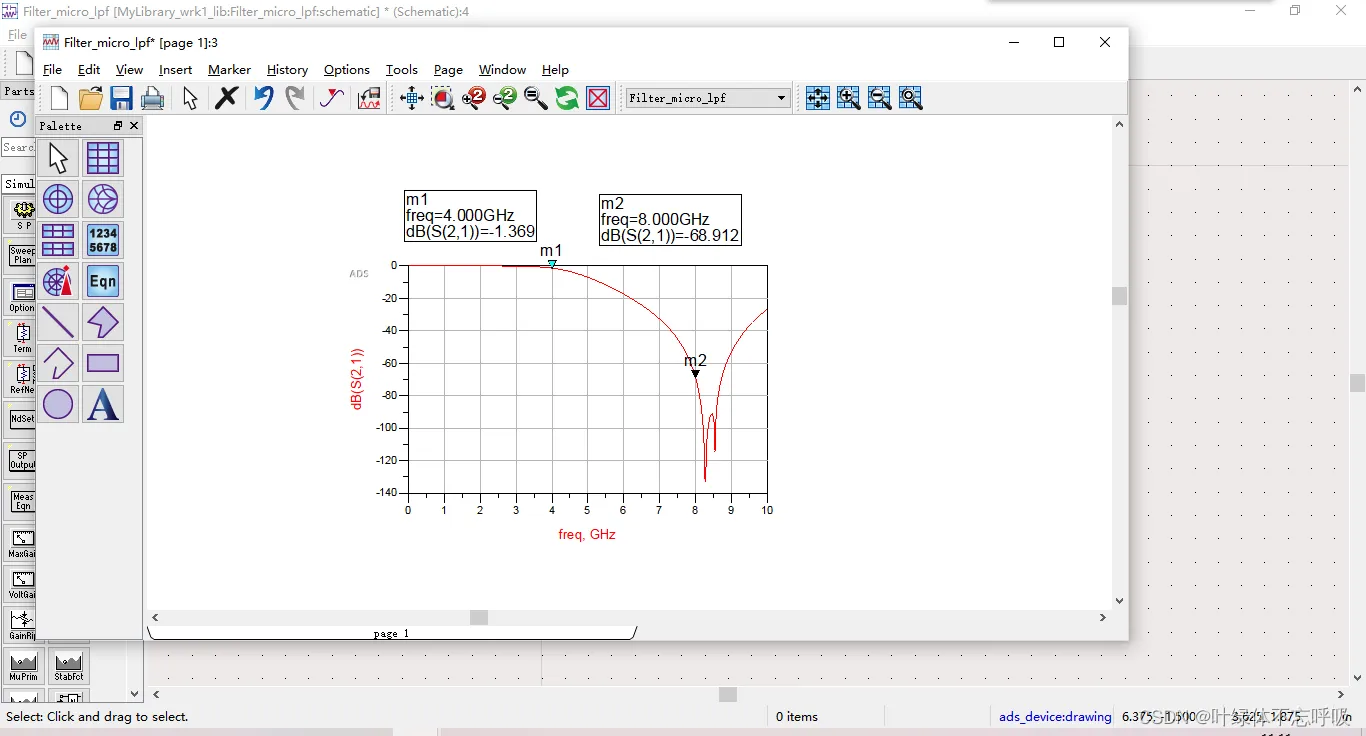Image resolution: width=1366 pixels, height=736 pixels.
Task: Switch to page 1 tab
Action: pyautogui.click(x=391, y=633)
